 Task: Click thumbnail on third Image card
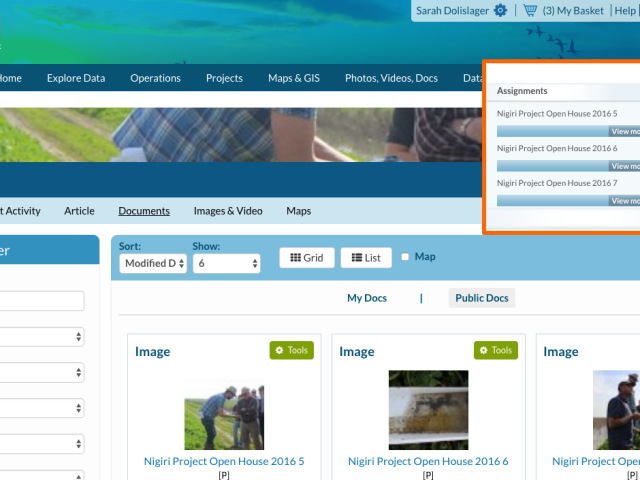point(616,410)
